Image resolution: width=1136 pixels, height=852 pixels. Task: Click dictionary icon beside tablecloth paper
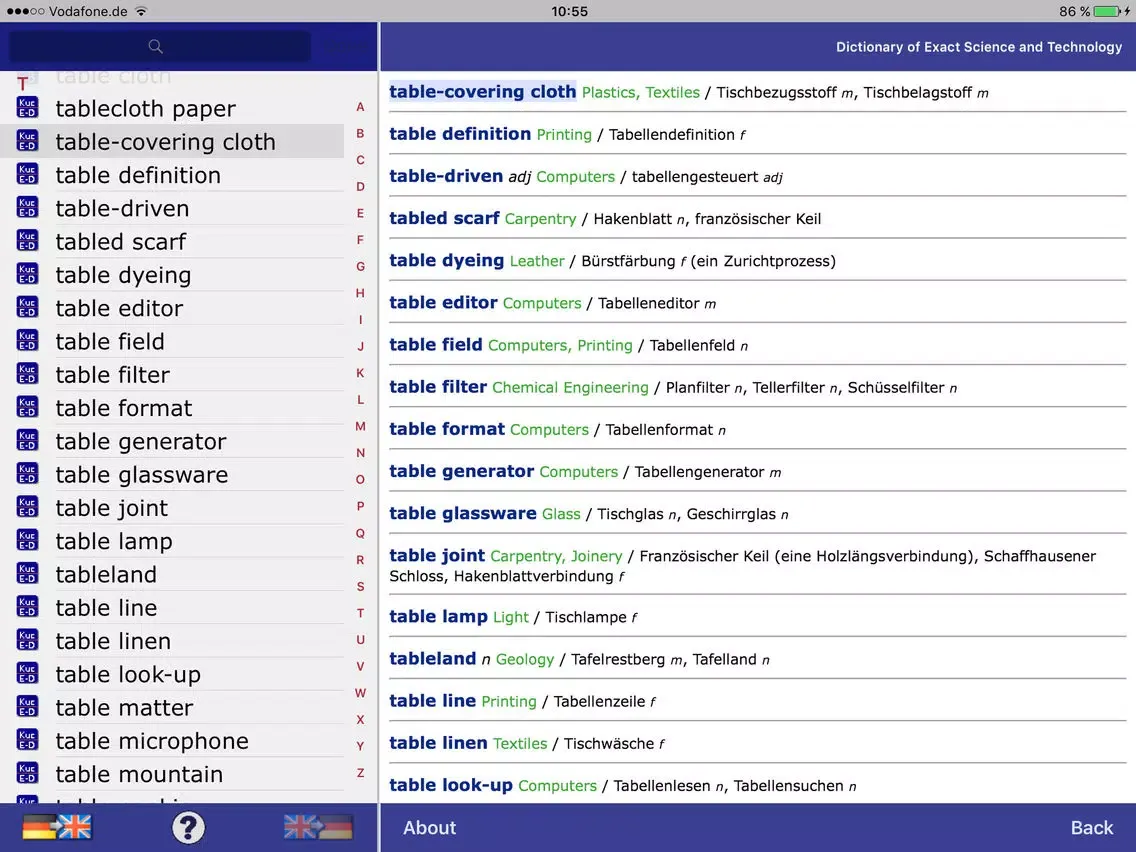(28, 108)
